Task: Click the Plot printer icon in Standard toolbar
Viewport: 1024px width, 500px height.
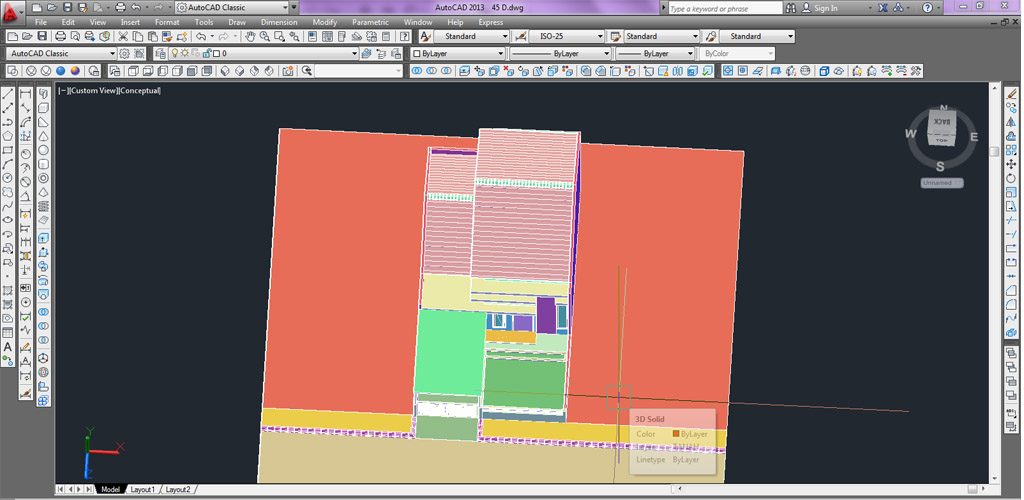Action: (x=60, y=37)
